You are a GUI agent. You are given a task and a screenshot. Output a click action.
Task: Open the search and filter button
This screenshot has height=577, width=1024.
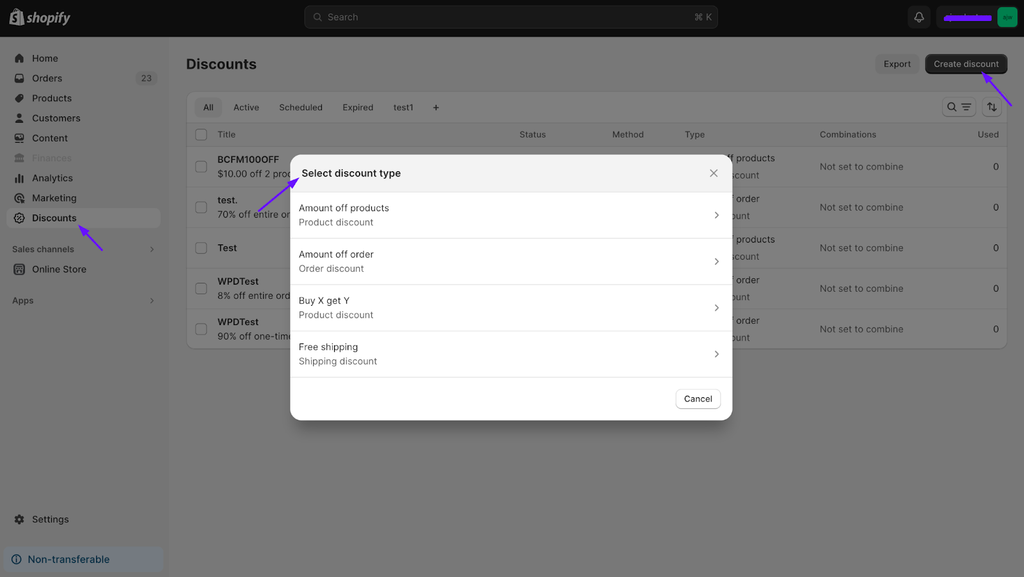959,107
